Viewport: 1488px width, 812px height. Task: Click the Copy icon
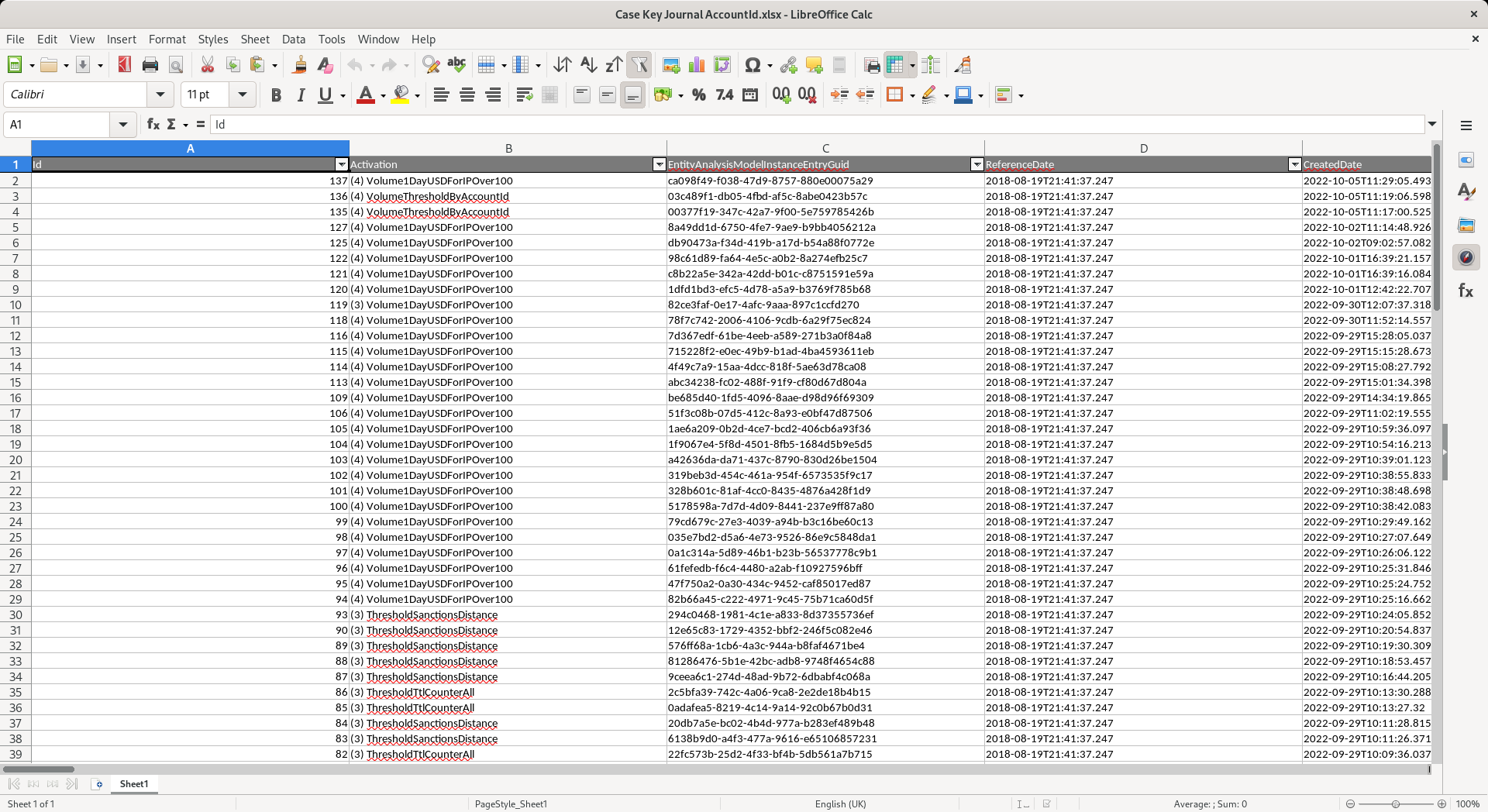(233, 65)
